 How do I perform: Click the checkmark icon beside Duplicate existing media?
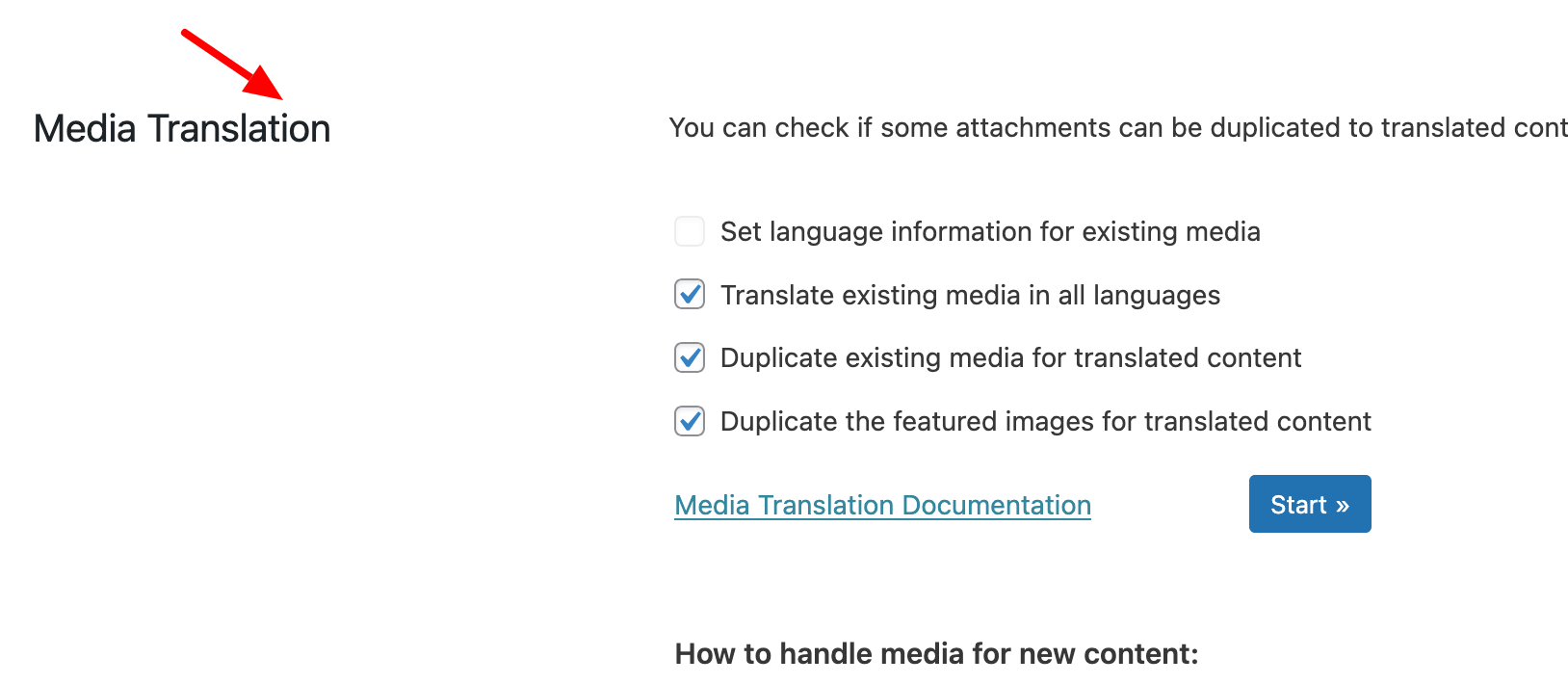tap(691, 356)
